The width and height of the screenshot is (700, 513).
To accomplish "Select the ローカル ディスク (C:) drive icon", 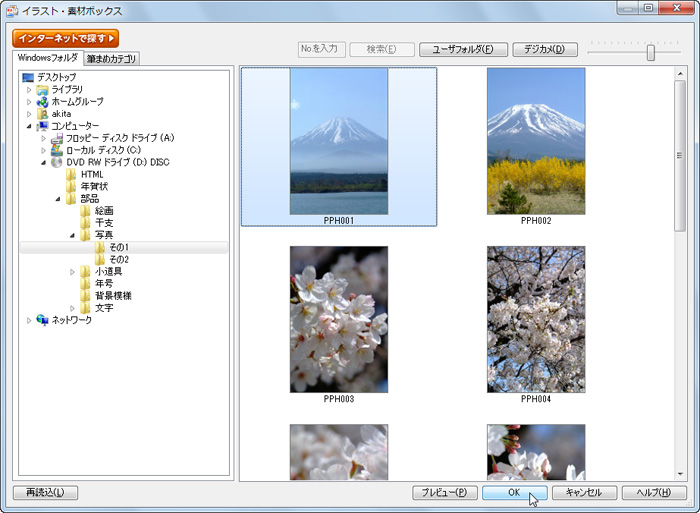I will tap(57, 150).
